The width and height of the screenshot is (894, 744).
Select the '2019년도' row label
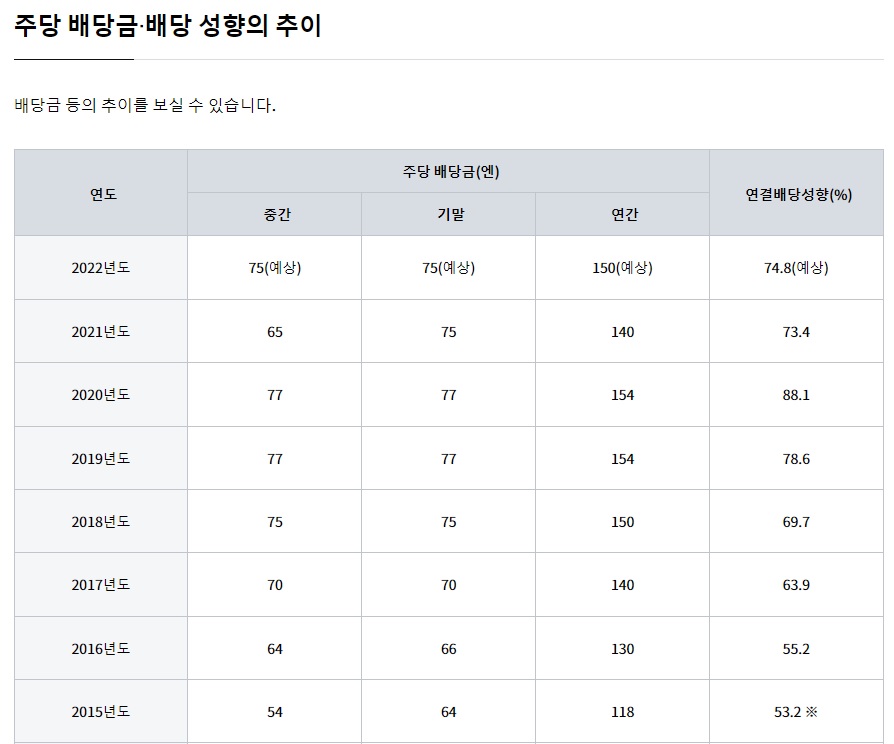(x=101, y=458)
